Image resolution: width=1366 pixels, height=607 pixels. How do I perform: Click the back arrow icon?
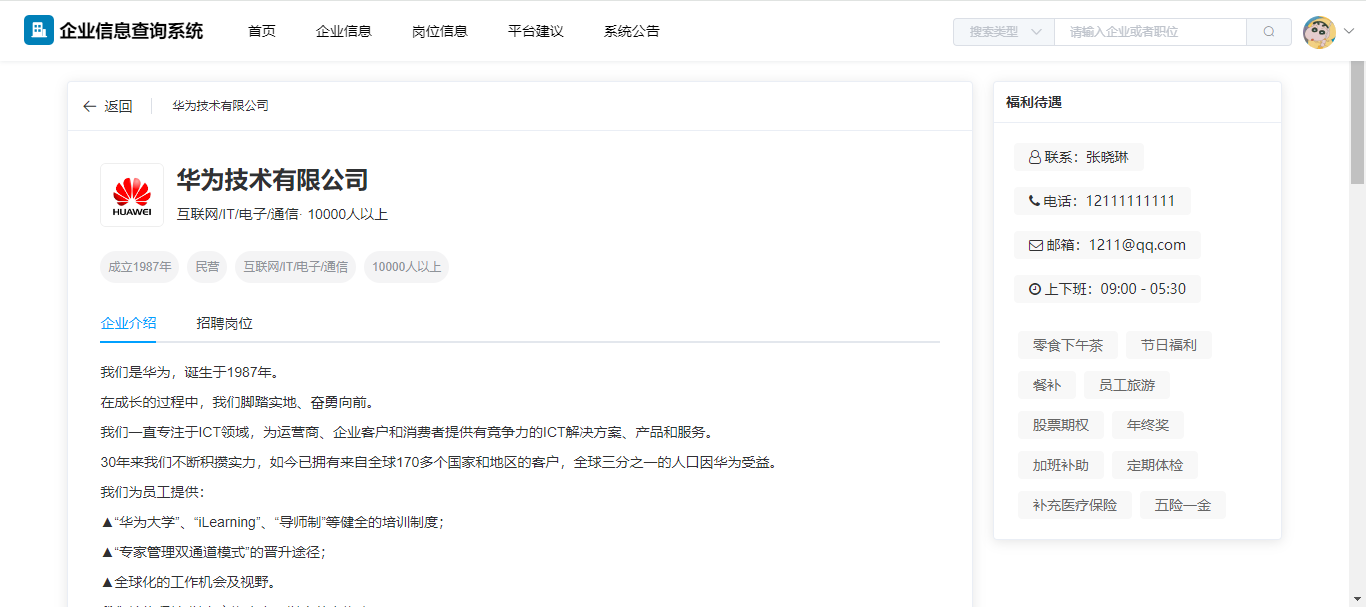[x=90, y=106]
